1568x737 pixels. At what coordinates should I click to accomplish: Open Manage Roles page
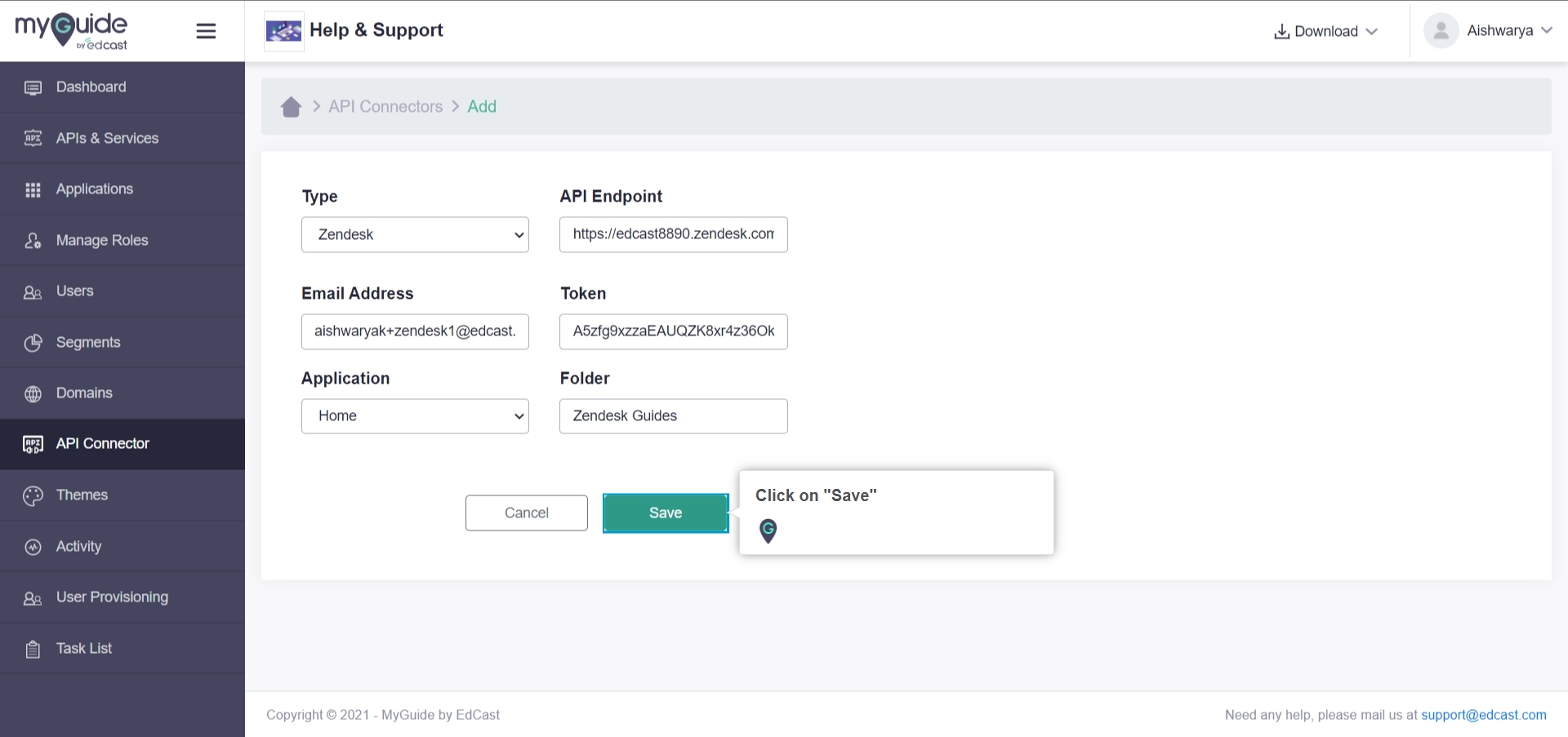[x=122, y=240]
